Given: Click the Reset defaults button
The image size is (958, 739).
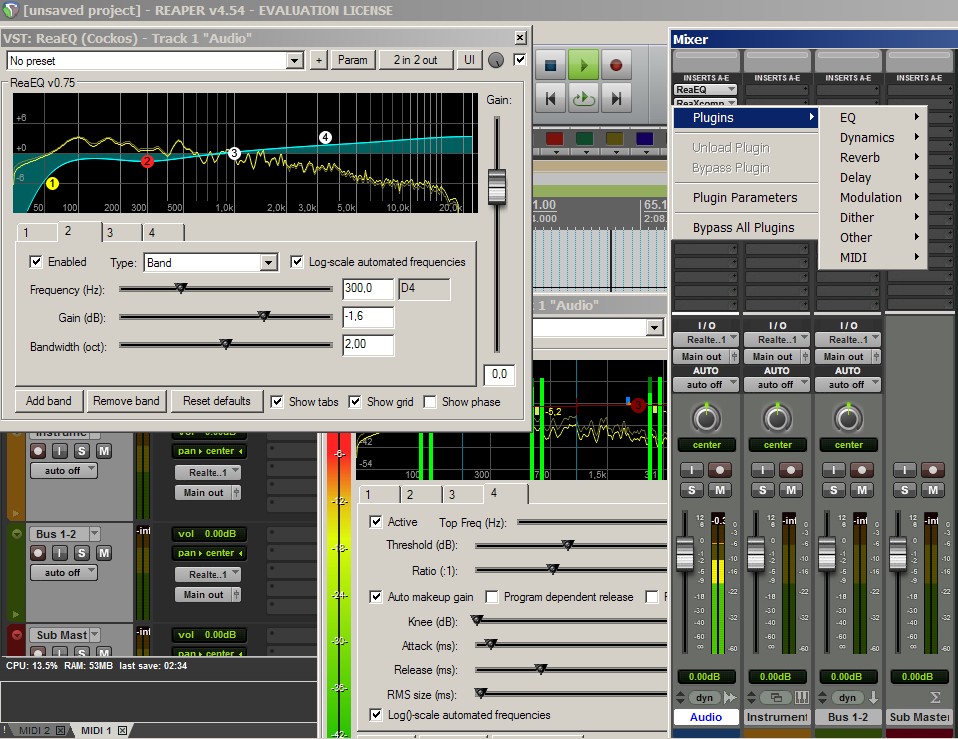Looking at the screenshot, I should point(217,401).
